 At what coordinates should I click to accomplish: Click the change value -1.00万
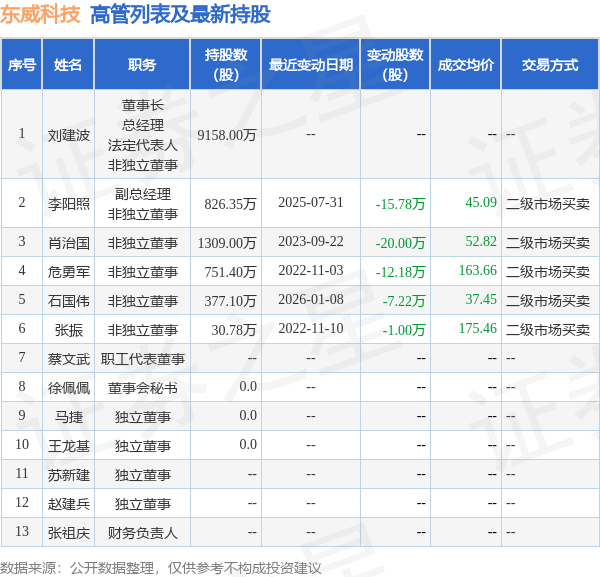(404, 330)
